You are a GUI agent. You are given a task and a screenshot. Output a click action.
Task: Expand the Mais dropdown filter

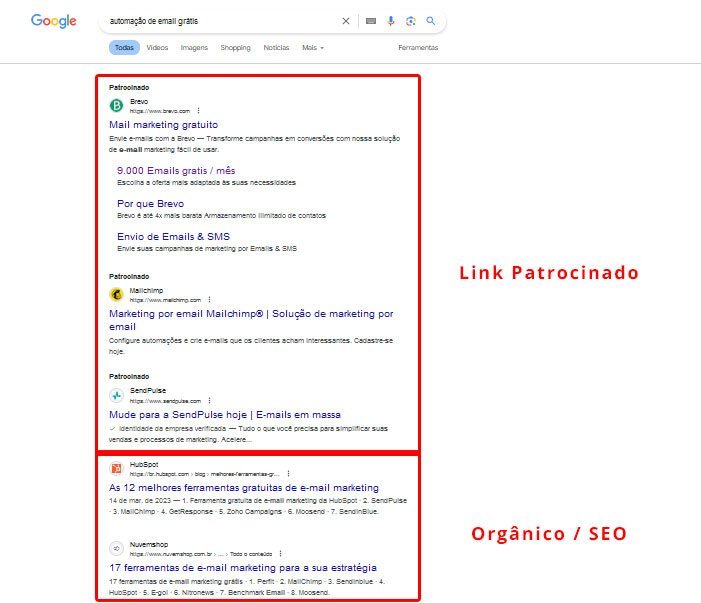point(312,47)
